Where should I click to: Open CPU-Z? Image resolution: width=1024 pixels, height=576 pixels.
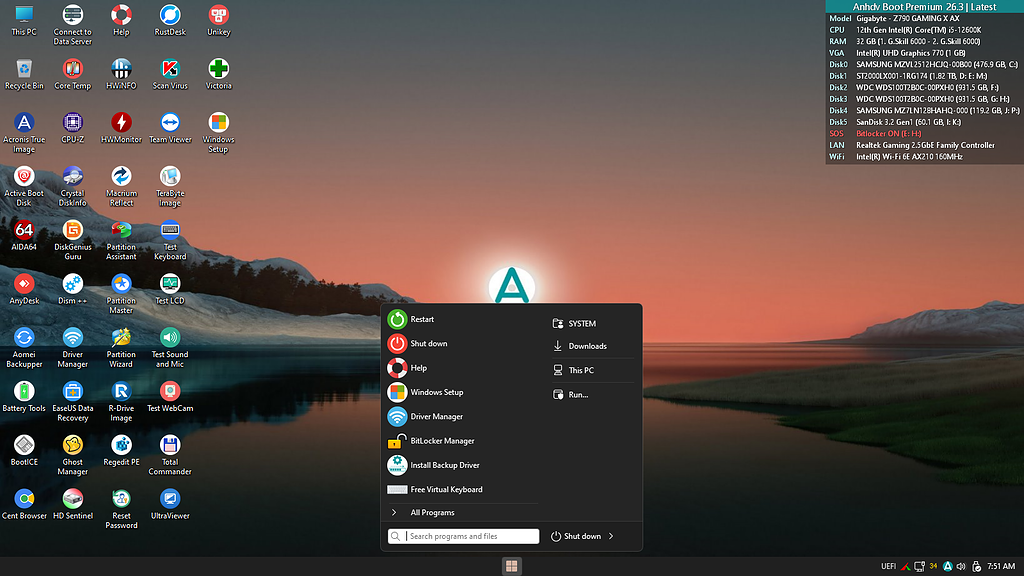point(72,127)
